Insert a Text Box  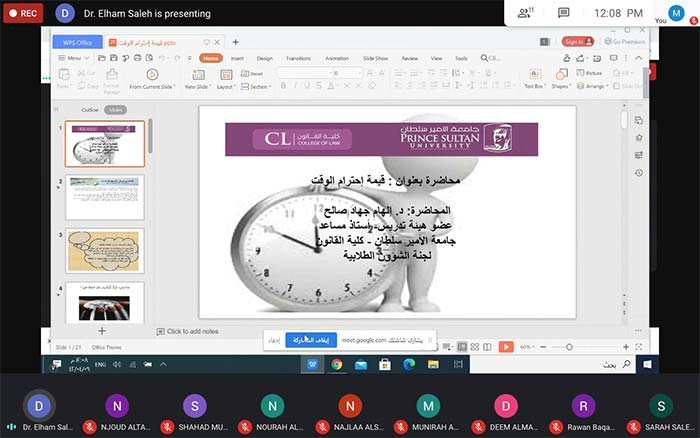tap(535, 79)
